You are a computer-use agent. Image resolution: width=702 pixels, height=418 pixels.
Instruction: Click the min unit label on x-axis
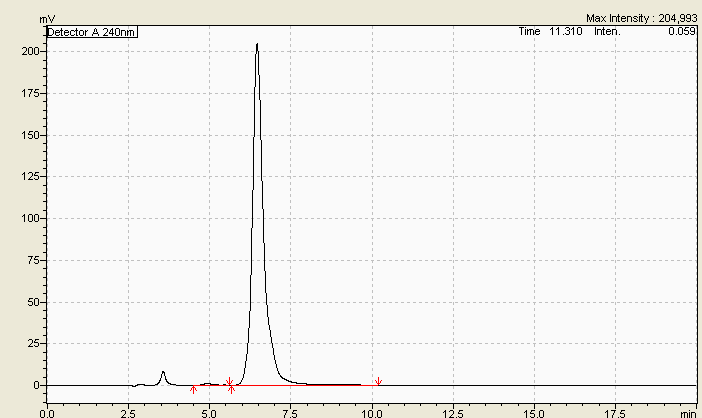point(687,411)
